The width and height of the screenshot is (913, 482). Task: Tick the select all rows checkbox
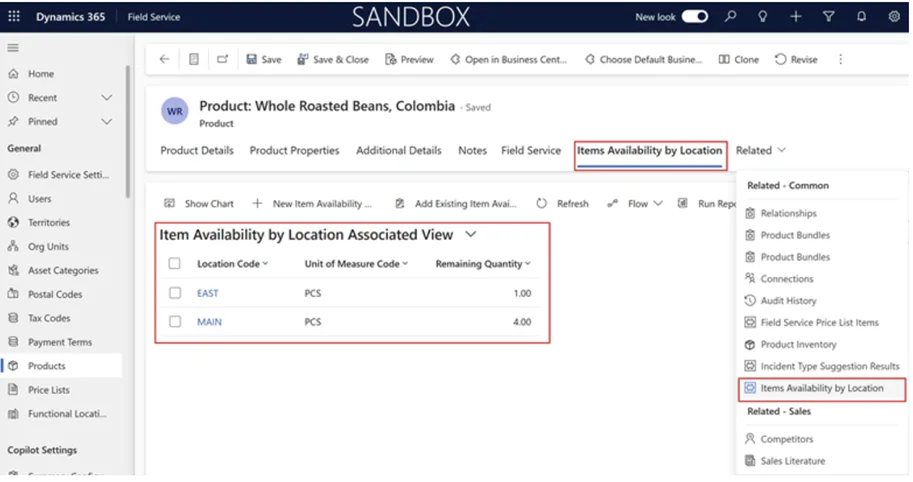174,263
